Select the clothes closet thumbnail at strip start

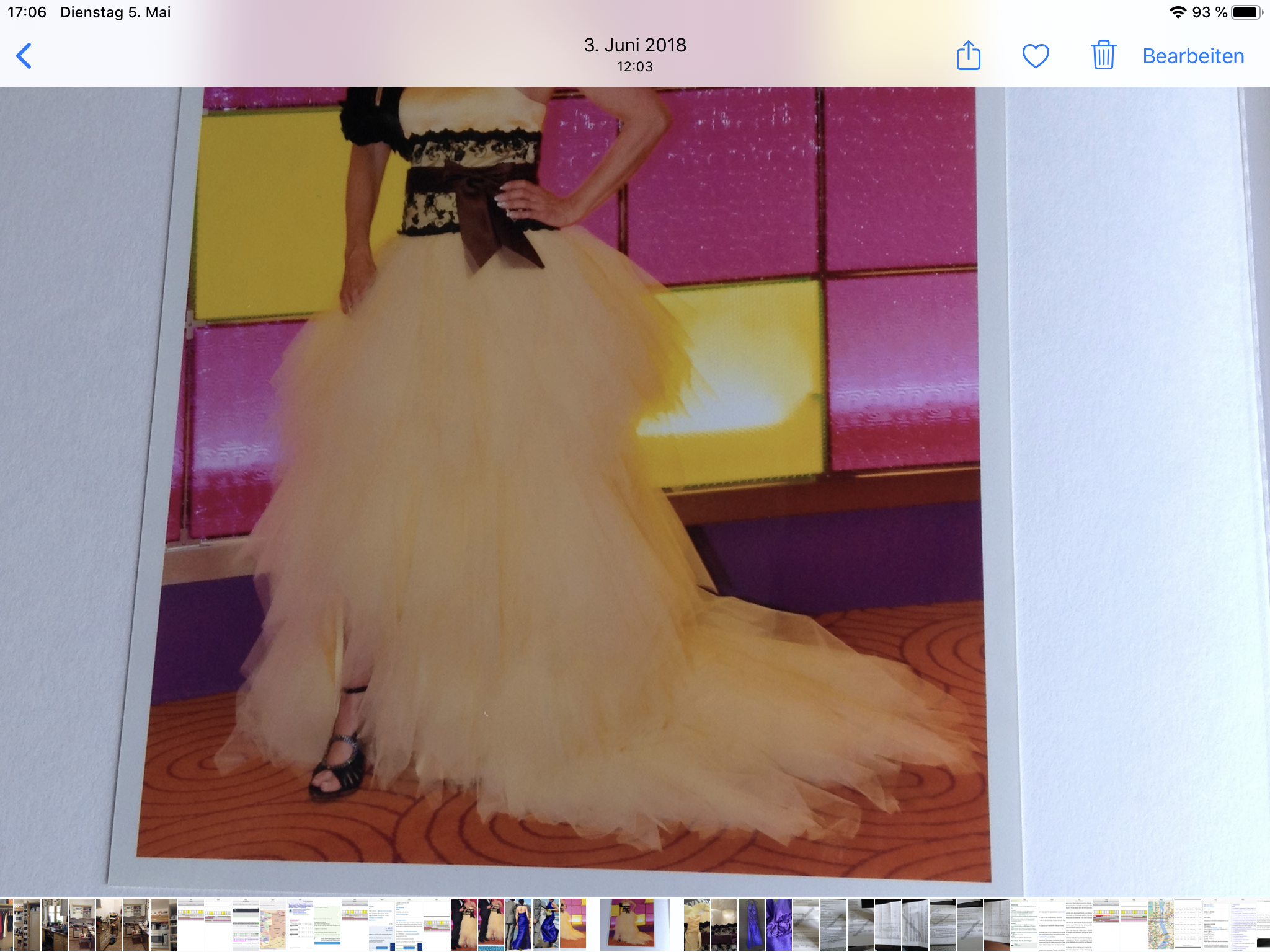coord(6,924)
